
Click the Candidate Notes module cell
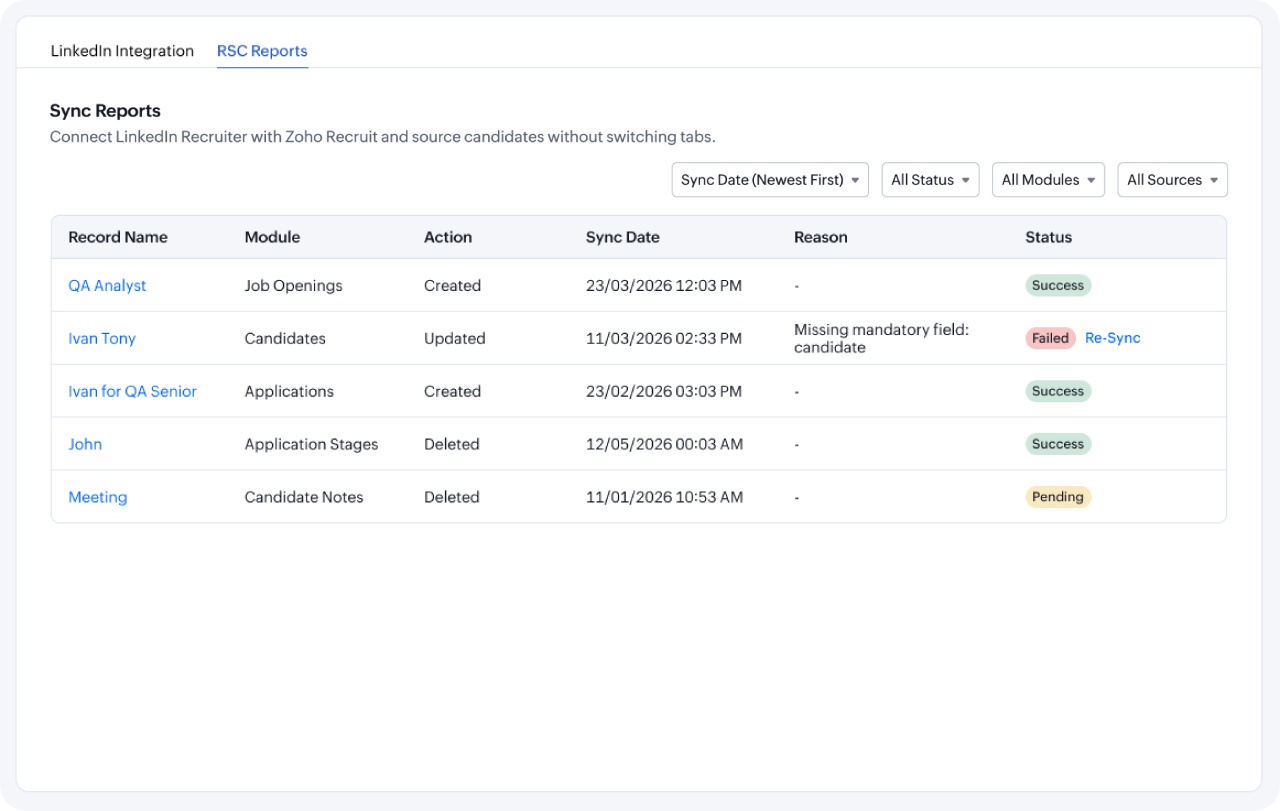tap(304, 498)
